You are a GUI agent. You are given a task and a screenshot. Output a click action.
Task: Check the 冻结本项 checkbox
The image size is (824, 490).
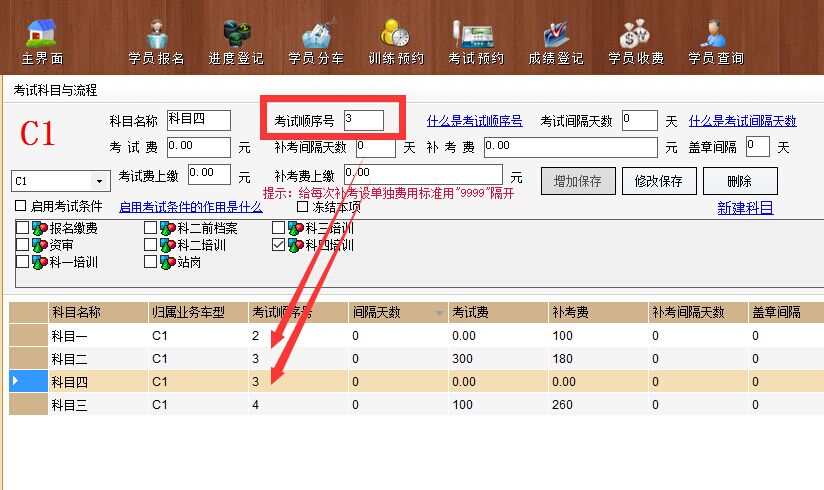point(302,207)
